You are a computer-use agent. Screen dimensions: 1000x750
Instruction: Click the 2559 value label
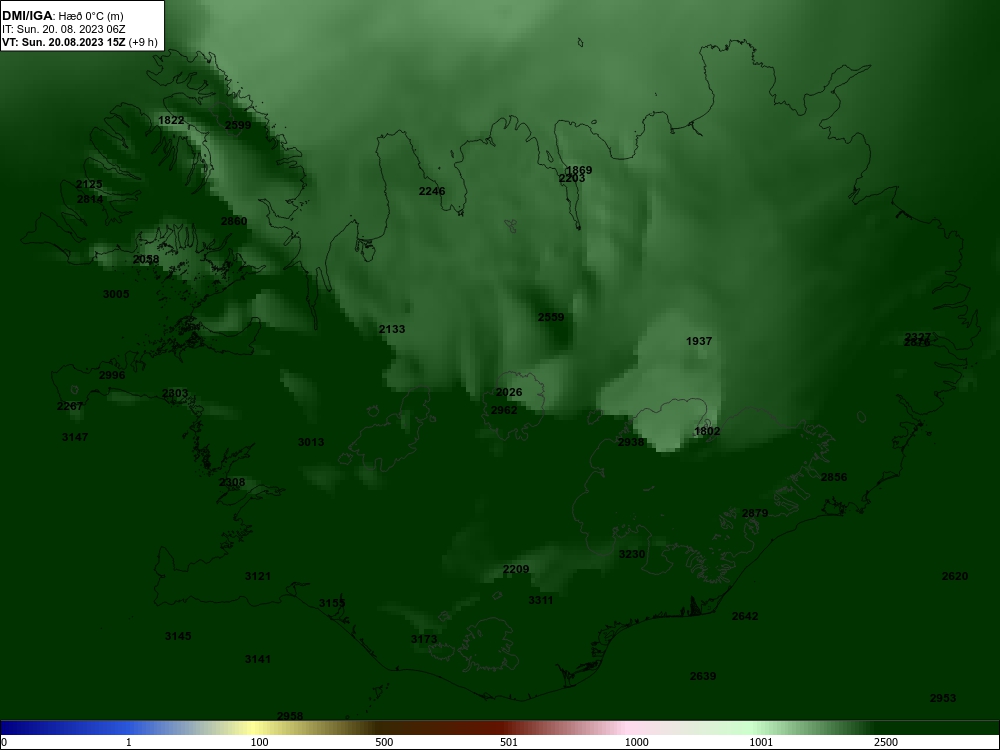click(551, 318)
